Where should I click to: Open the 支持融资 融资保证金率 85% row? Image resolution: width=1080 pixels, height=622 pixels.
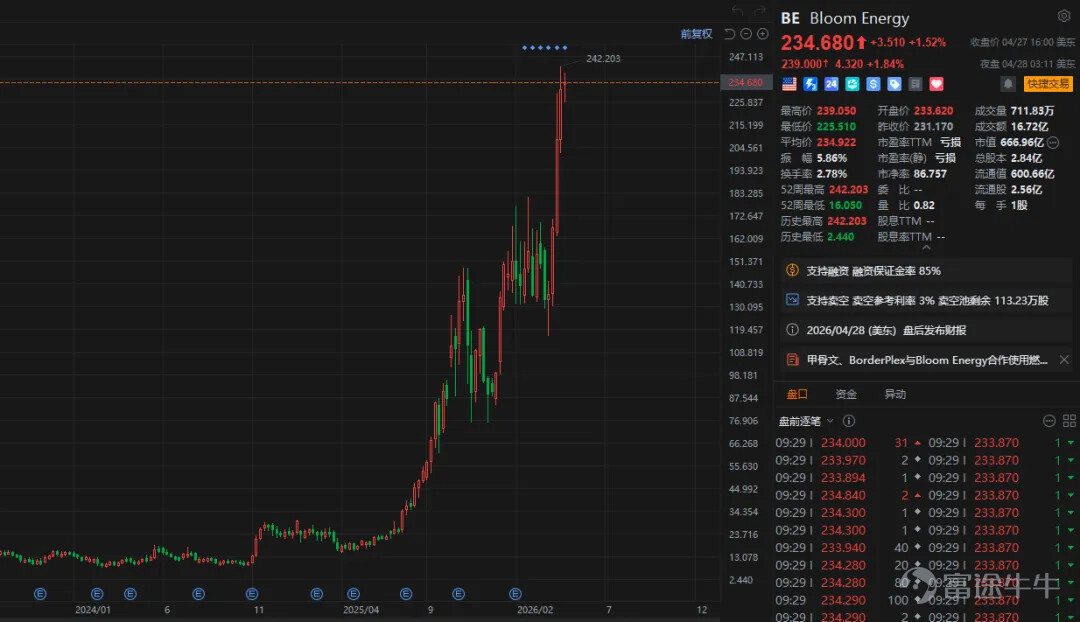tap(926, 271)
